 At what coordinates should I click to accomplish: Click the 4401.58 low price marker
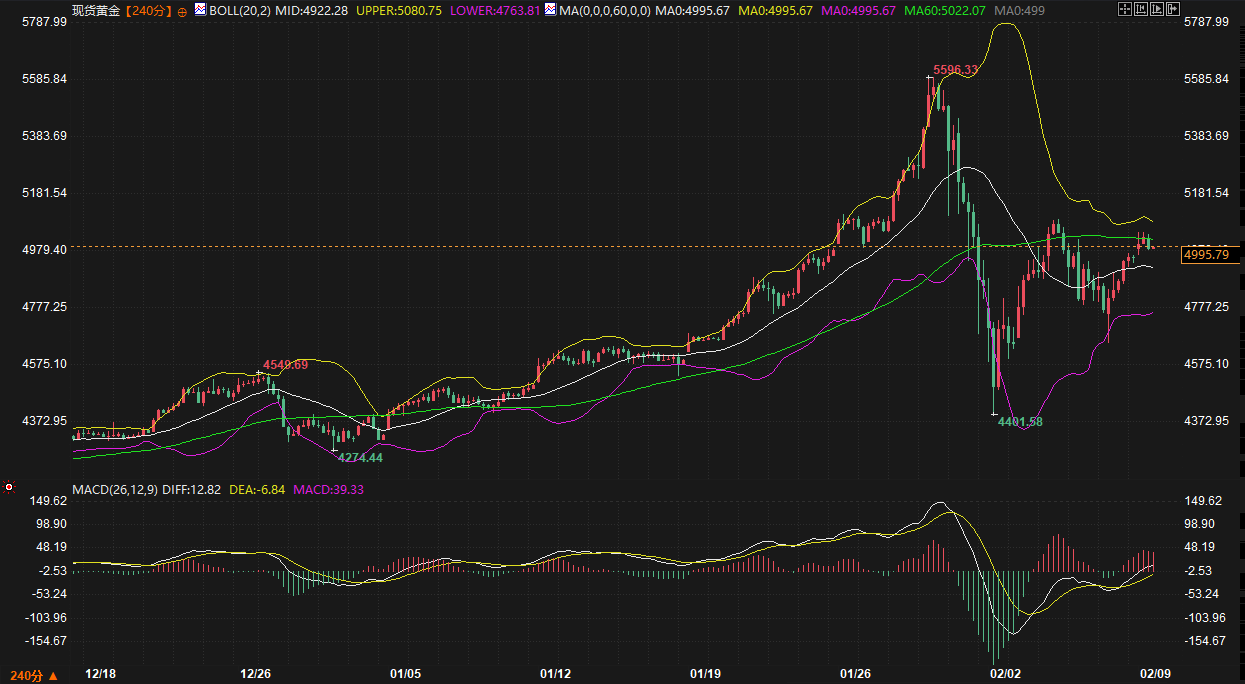(x=1020, y=422)
